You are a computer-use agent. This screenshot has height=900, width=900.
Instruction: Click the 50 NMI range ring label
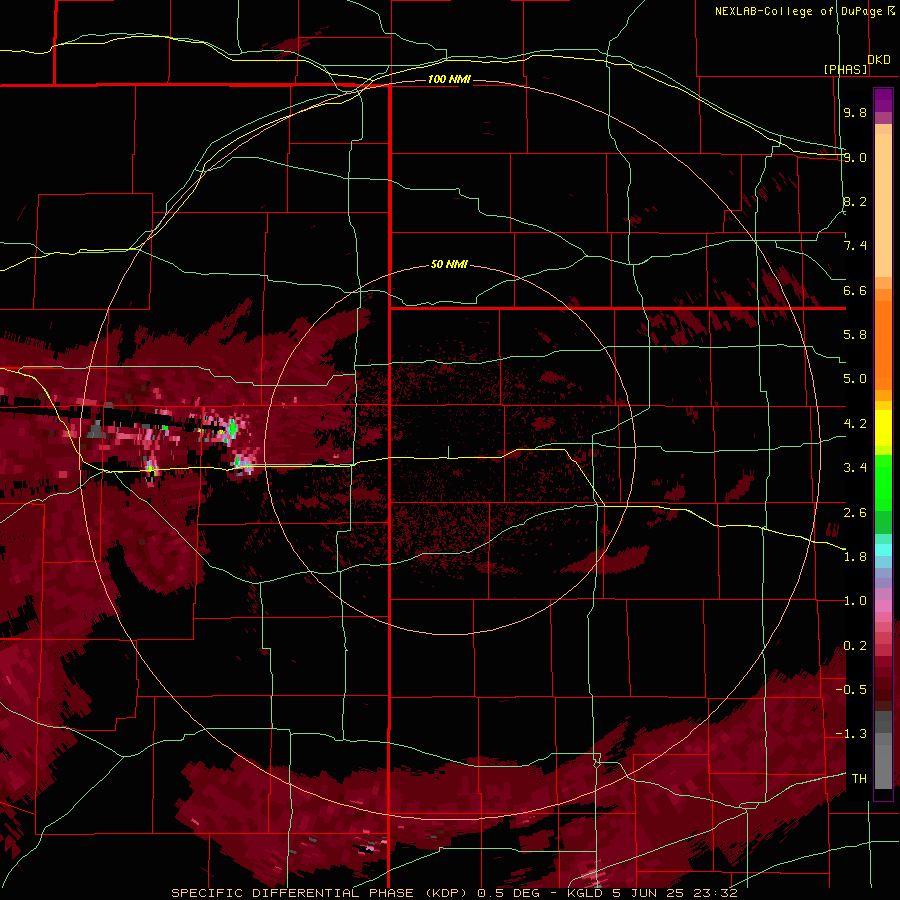point(449,264)
